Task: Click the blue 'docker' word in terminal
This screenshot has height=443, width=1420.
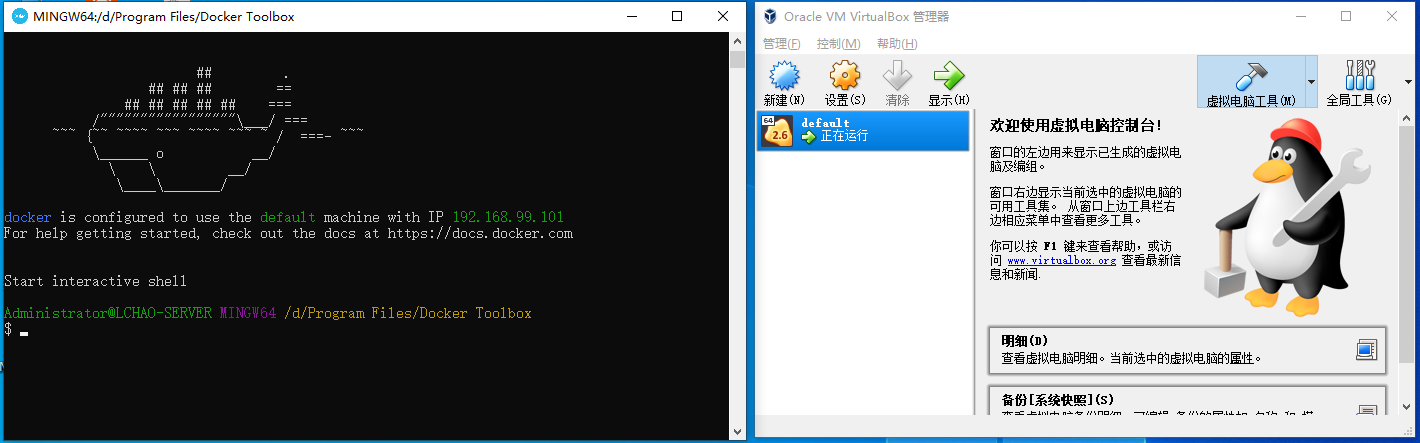Action: coord(28,217)
